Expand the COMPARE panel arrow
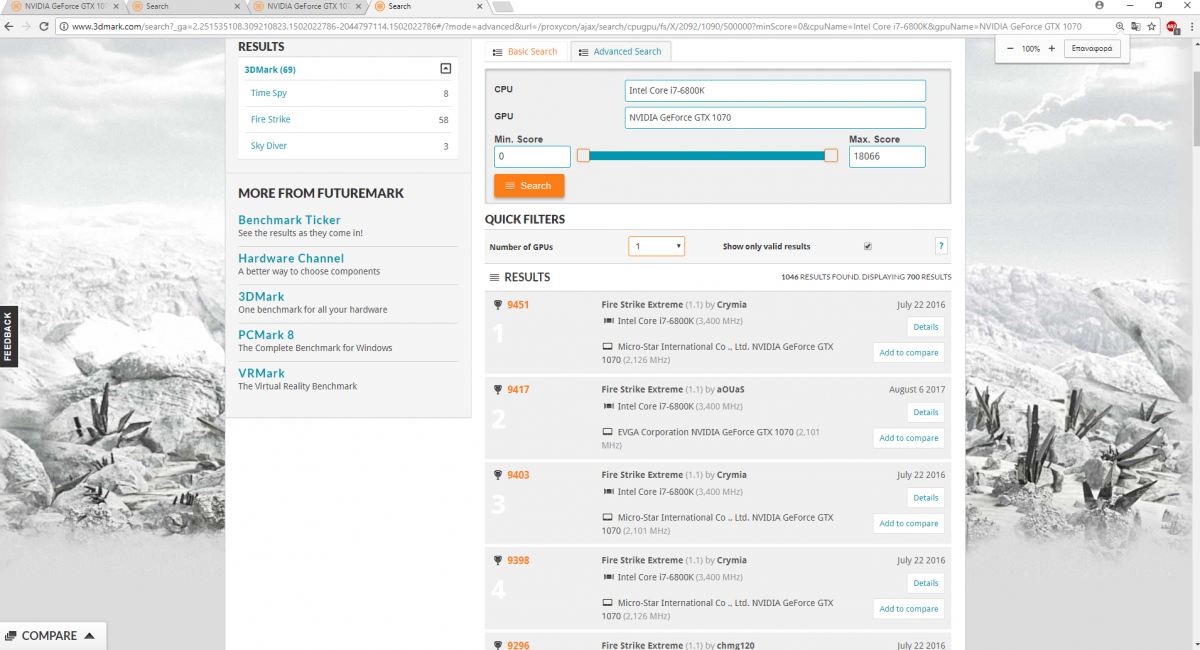This screenshot has height=650, width=1200. point(89,635)
